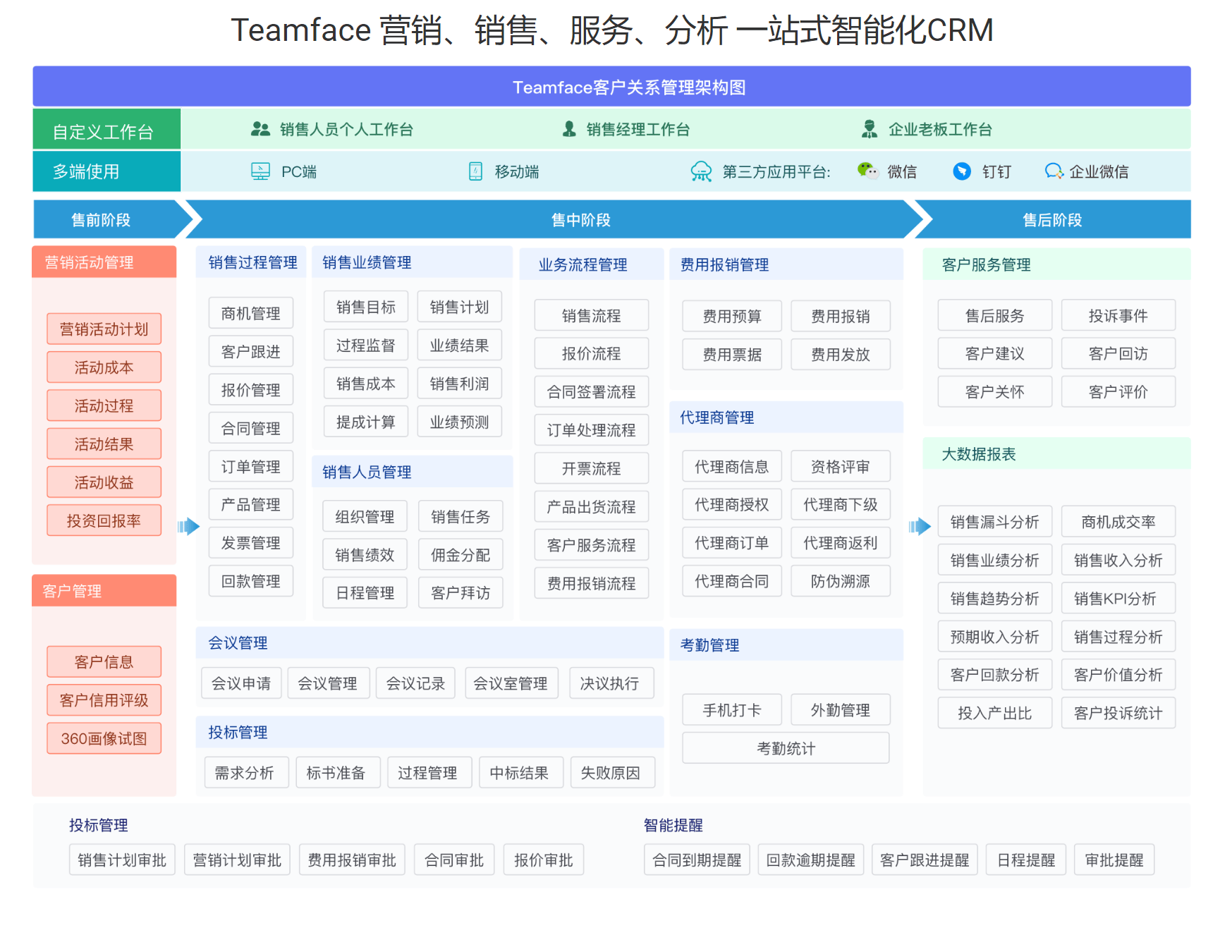This screenshot has height=952, width=1232.
Task: Click 提成计算 box
Action: click(365, 422)
